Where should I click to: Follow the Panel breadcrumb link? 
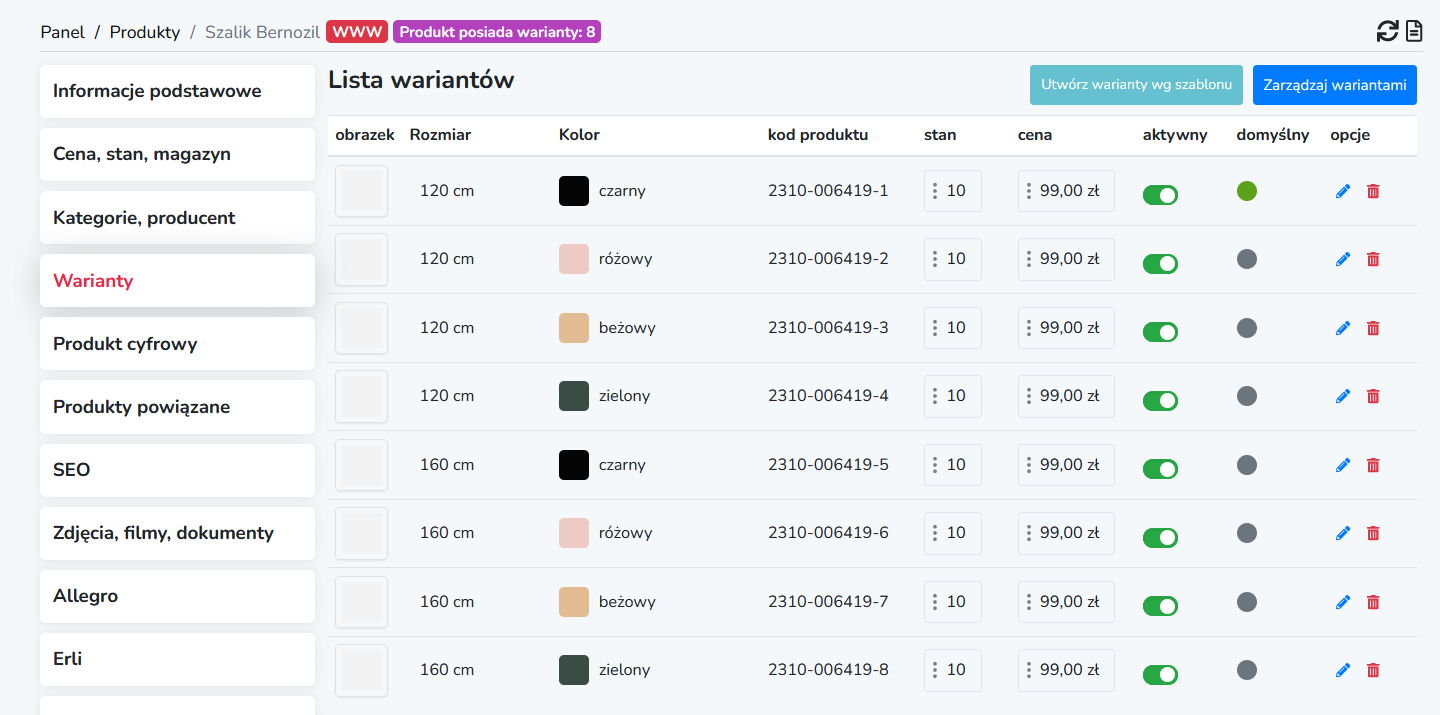click(63, 32)
